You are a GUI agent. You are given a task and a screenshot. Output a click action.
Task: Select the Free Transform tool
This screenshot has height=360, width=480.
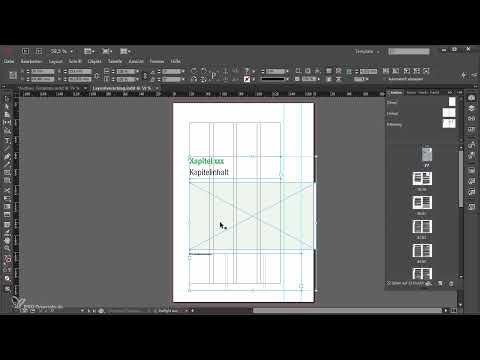coord(7,199)
